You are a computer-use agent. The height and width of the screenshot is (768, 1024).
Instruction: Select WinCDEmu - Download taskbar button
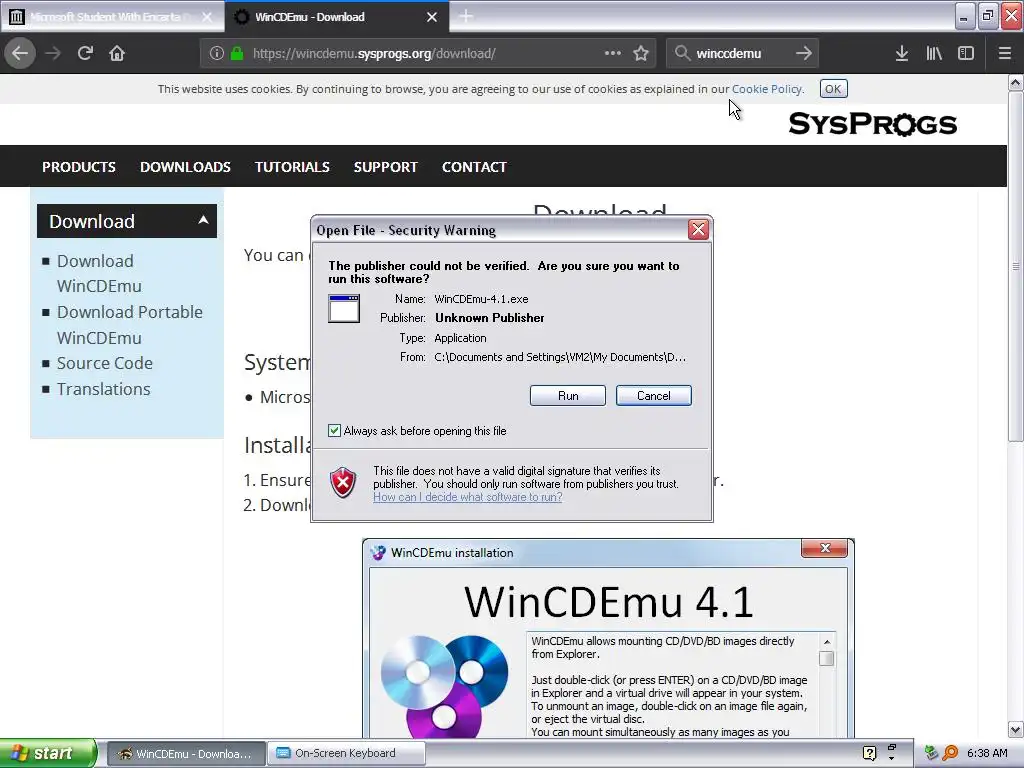click(x=186, y=754)
